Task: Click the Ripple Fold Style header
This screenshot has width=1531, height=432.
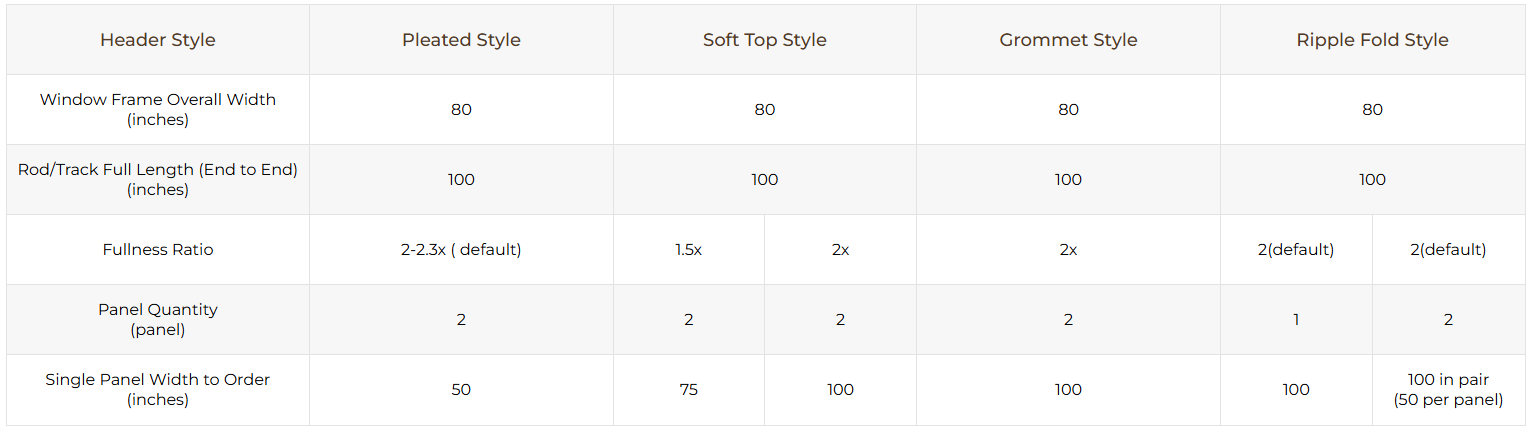Action: click(x=1372, y=40)
